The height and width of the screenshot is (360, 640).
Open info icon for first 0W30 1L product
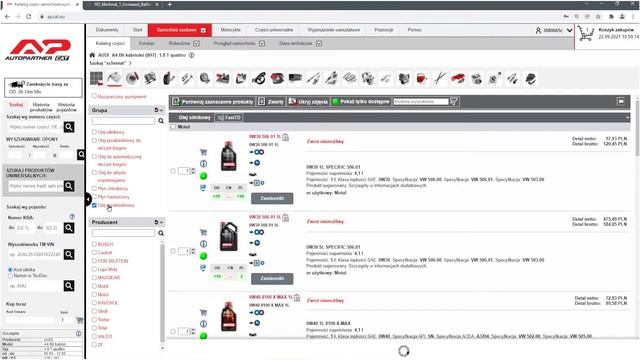[x=203, y=164]
